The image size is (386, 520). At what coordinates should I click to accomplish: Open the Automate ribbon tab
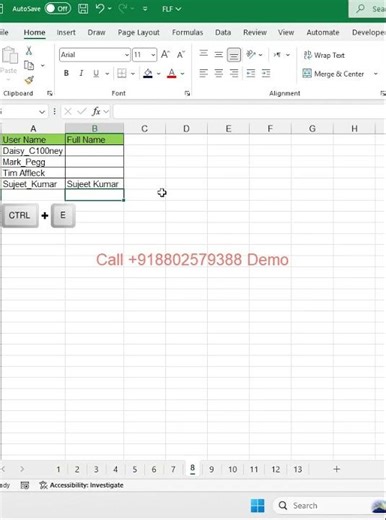323,32
